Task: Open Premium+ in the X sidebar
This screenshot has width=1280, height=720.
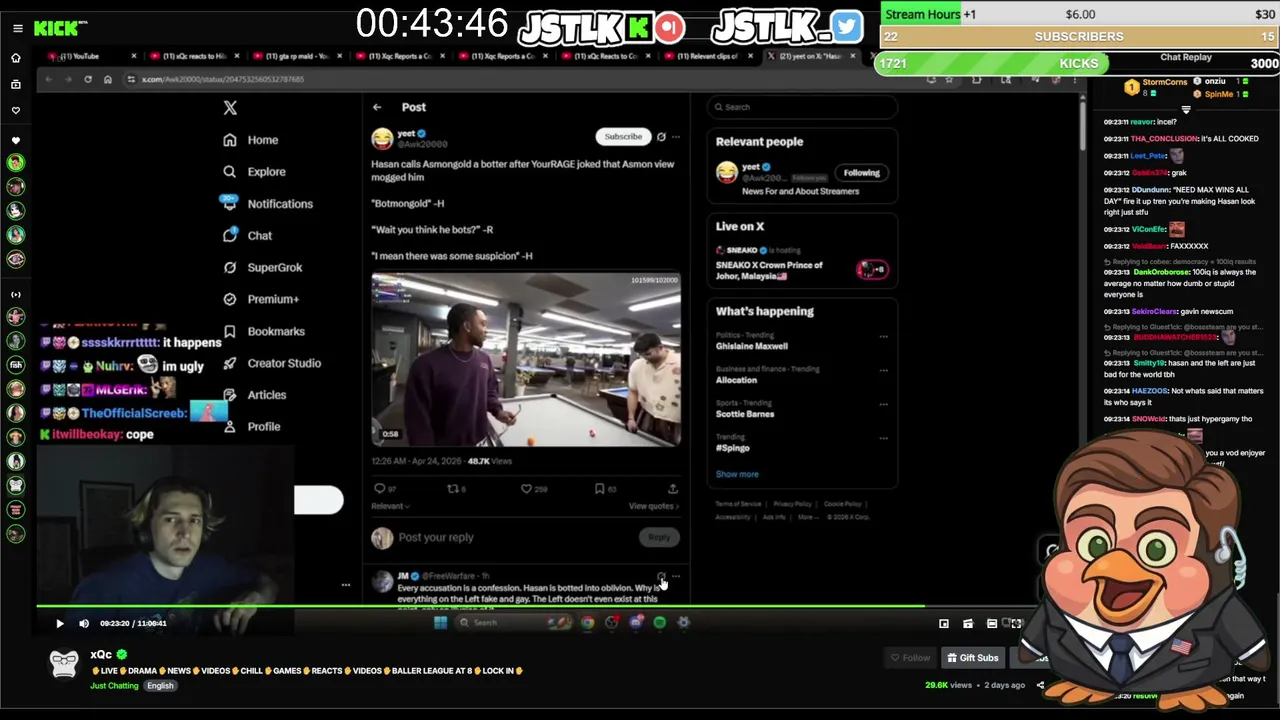Action: tap(262, 299)
